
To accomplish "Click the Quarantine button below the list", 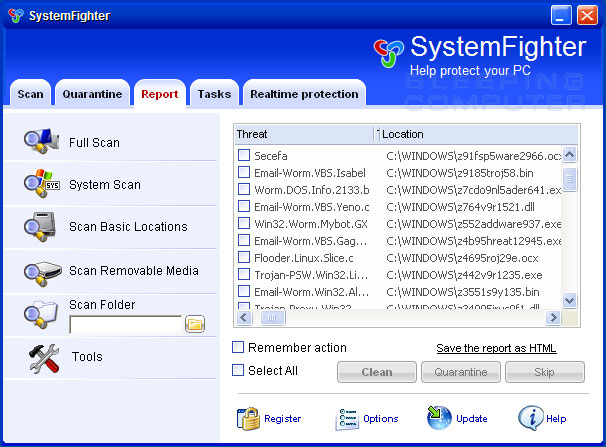I will point(461,372).
